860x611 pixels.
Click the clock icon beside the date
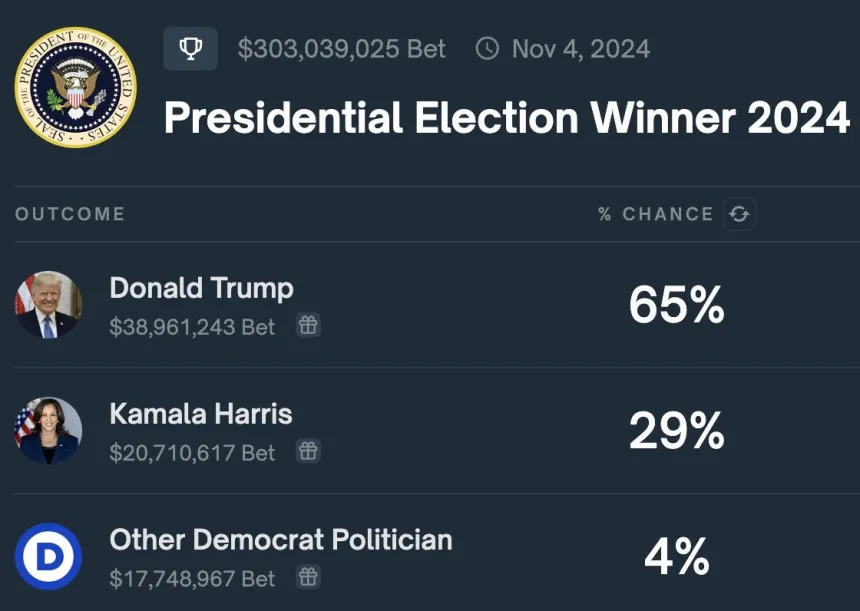[x=487, y=49]
